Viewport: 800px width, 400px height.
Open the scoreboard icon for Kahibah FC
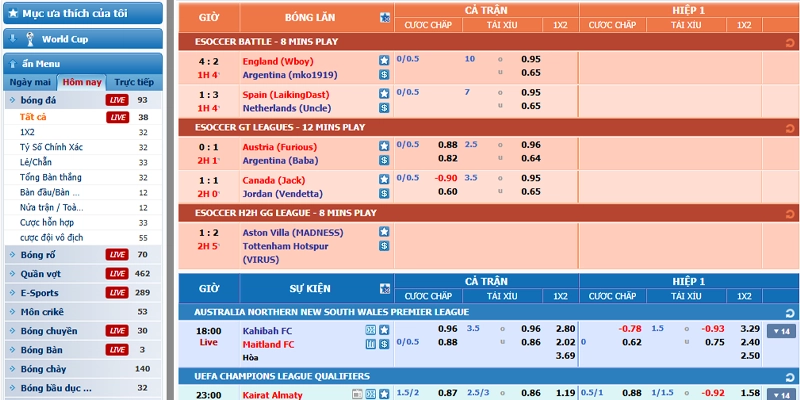tap(371, 330)
